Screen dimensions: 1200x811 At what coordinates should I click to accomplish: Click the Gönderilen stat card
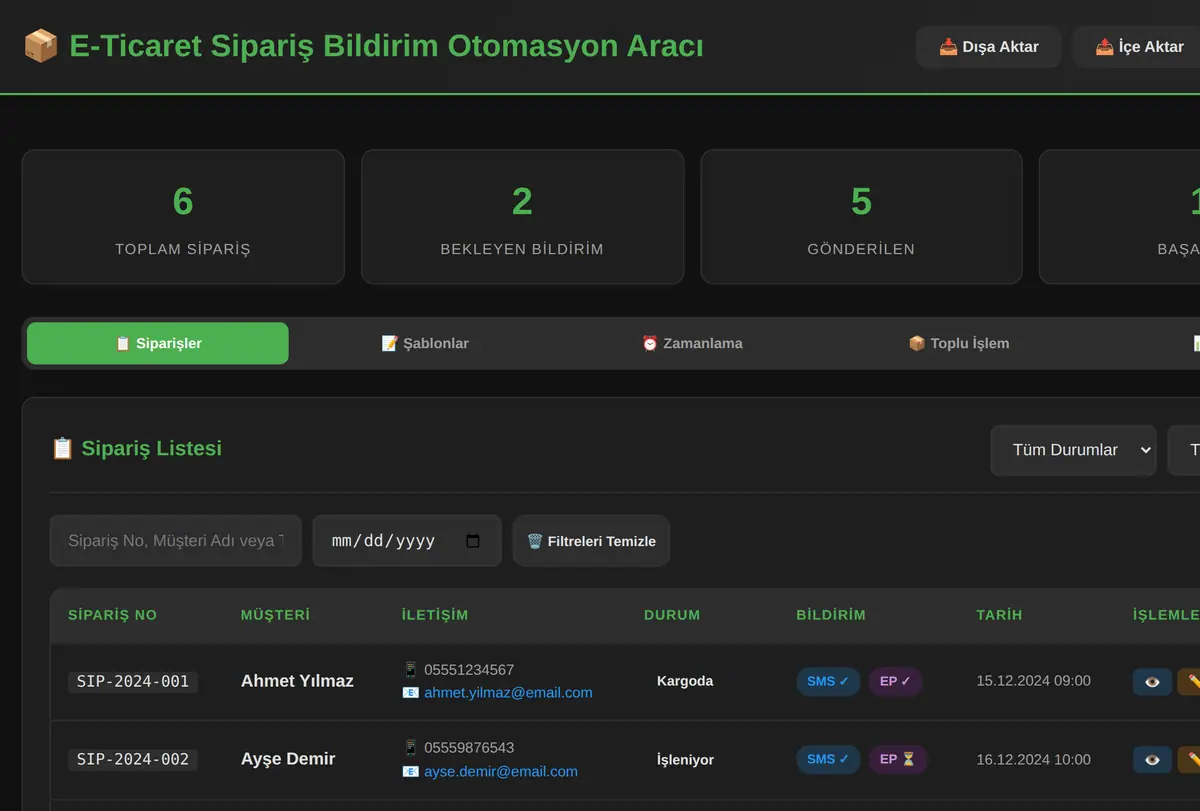[x=861, y=217]
